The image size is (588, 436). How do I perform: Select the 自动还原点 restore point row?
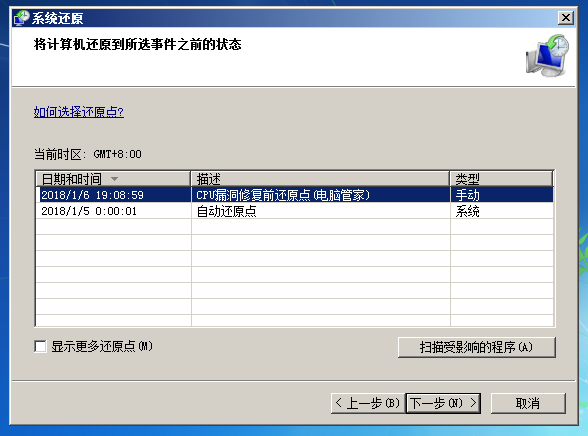coord(294,211)
